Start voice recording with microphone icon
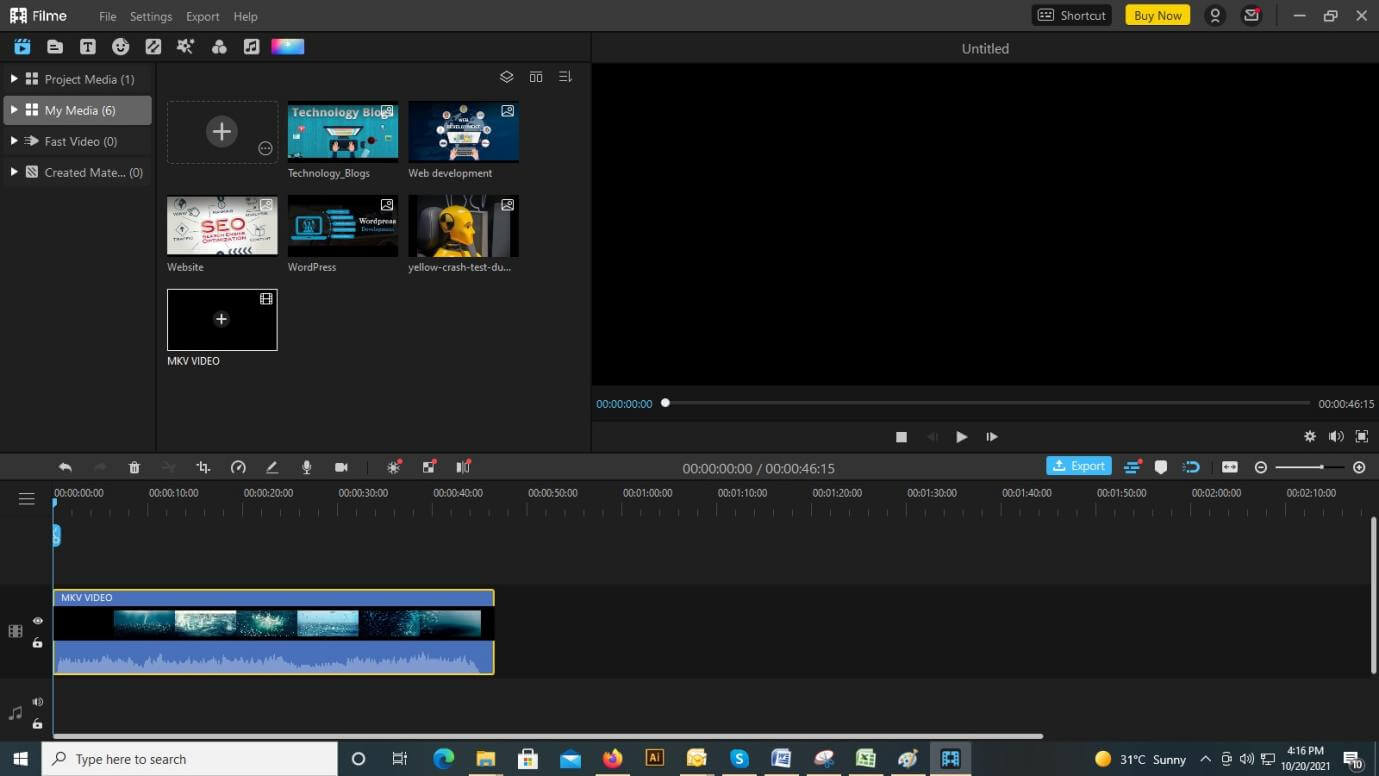 coord(307,467)
